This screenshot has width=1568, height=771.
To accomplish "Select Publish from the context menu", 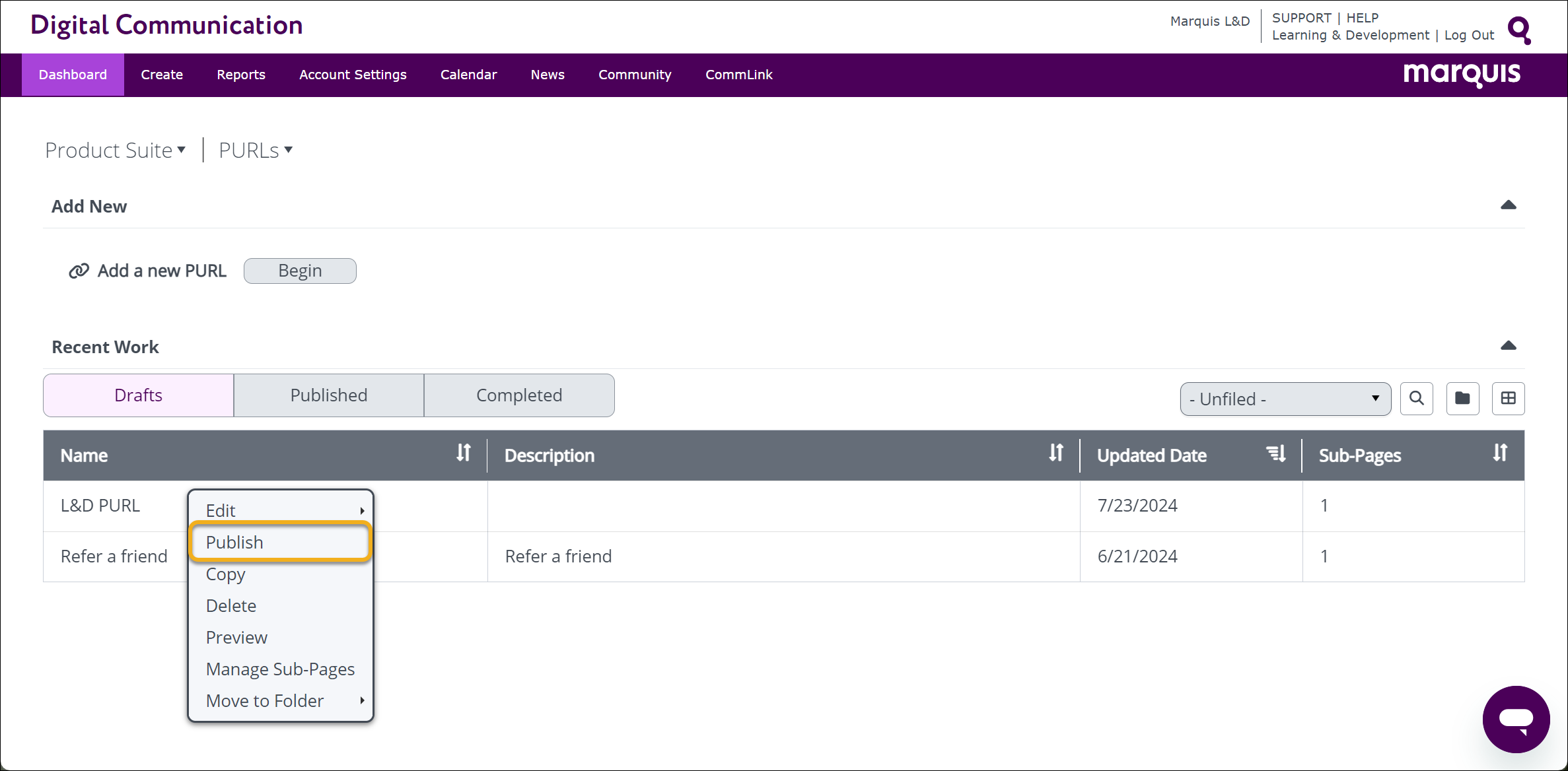I will (x=280, y=542).
